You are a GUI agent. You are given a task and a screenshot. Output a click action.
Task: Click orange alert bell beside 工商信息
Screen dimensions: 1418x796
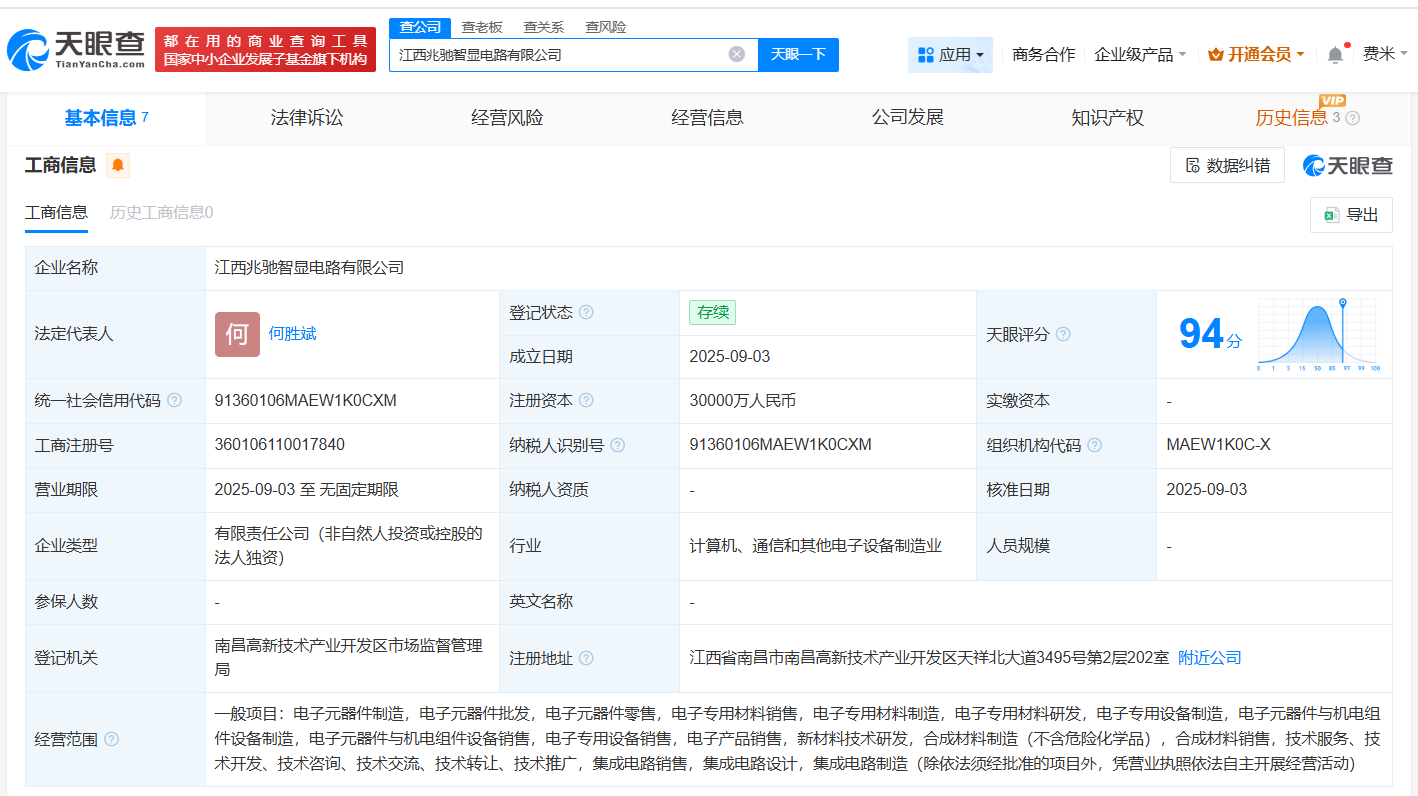click(118, 166)
